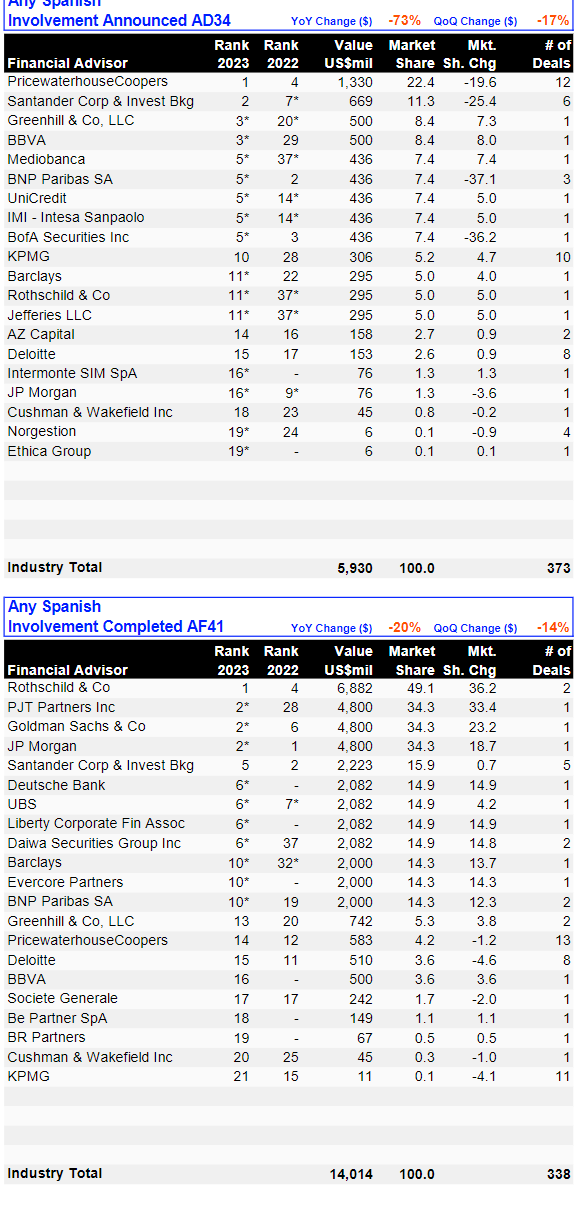
Task: Select the 14,014 Industry Total value
Action: pyautogui.click(x=351, y=1174)
